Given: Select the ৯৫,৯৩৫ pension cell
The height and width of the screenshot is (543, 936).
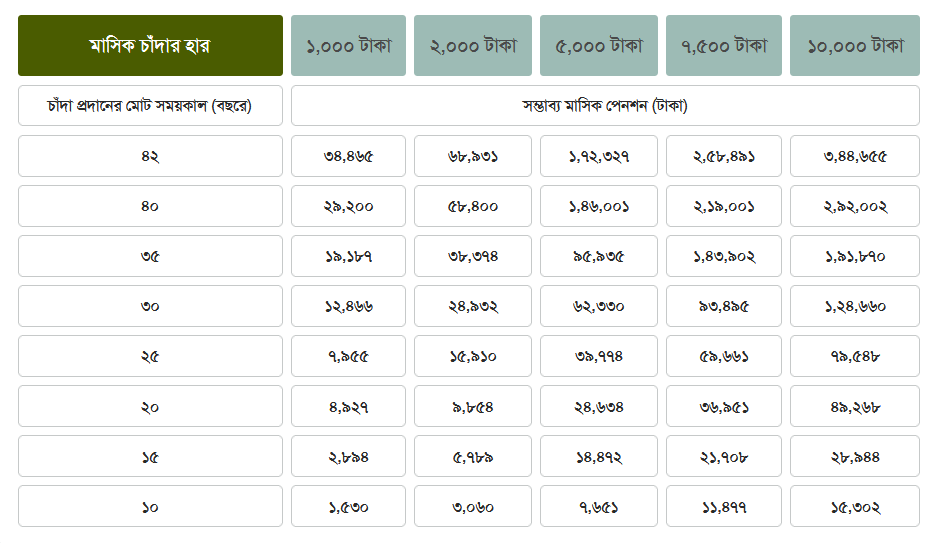Looking at the screenshot, I should (x=599, y=256).
